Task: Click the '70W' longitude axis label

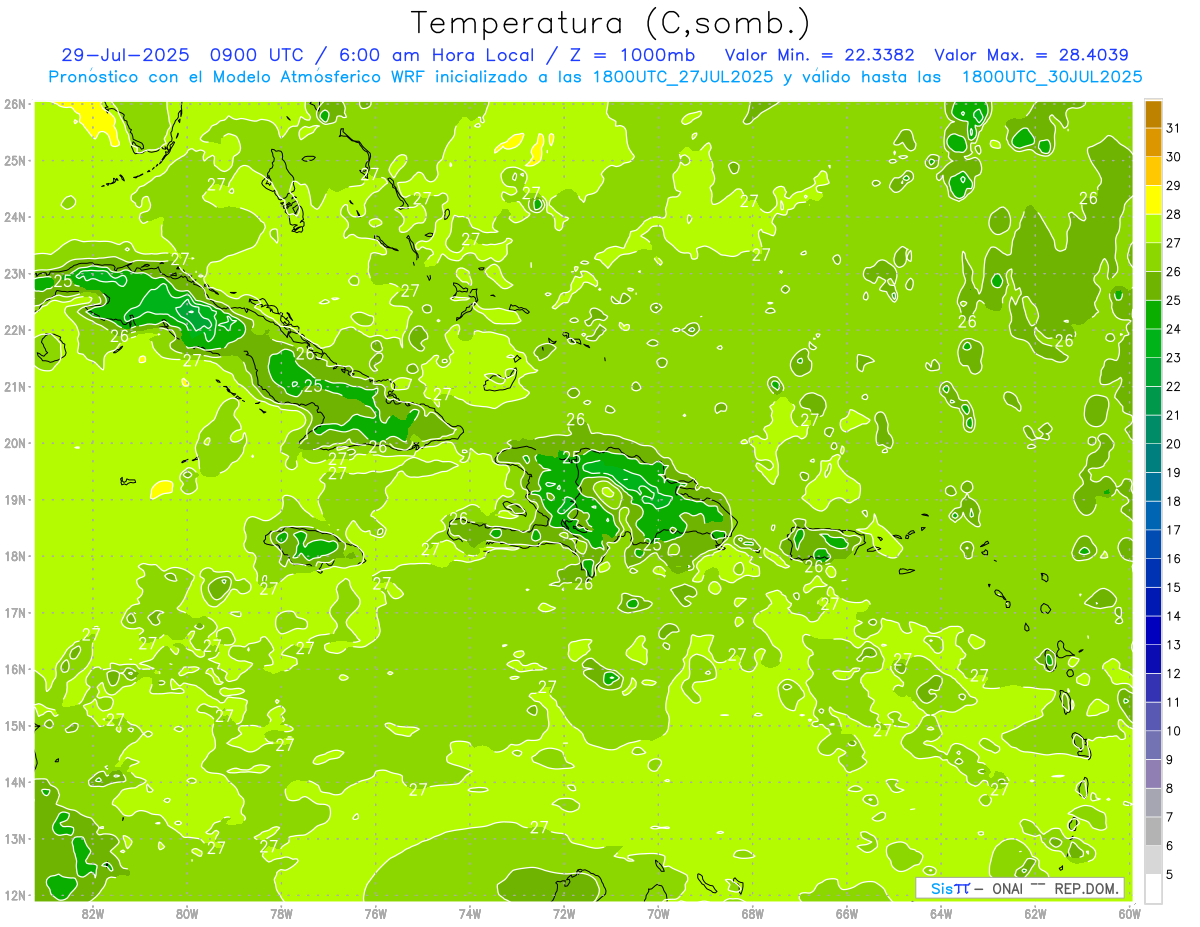Action: pos(658,913)
